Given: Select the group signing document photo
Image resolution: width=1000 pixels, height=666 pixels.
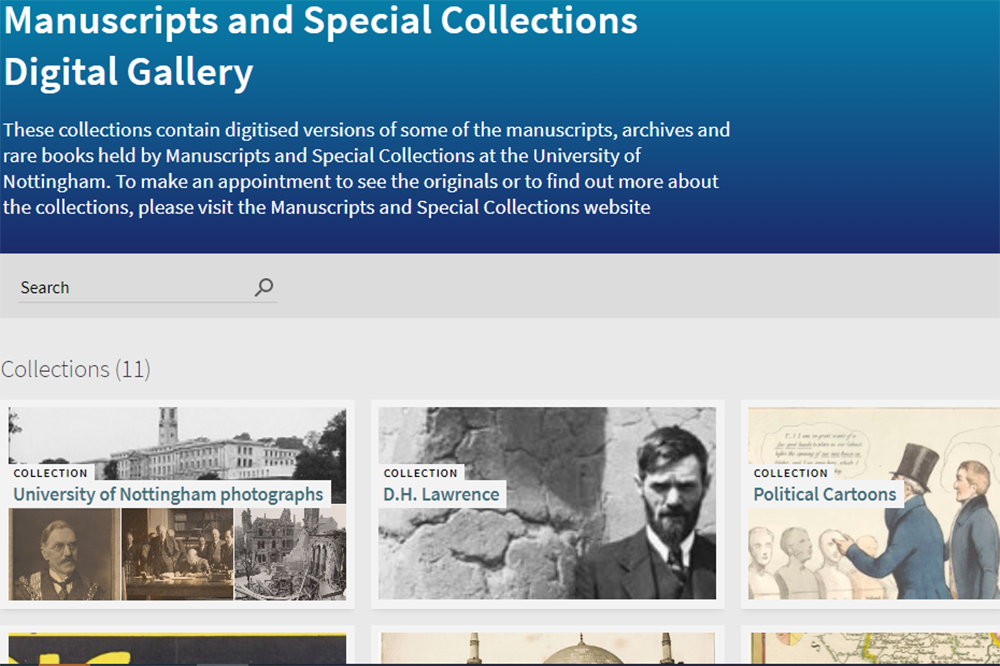Looking at the screenshot, I should pos(177,554).
